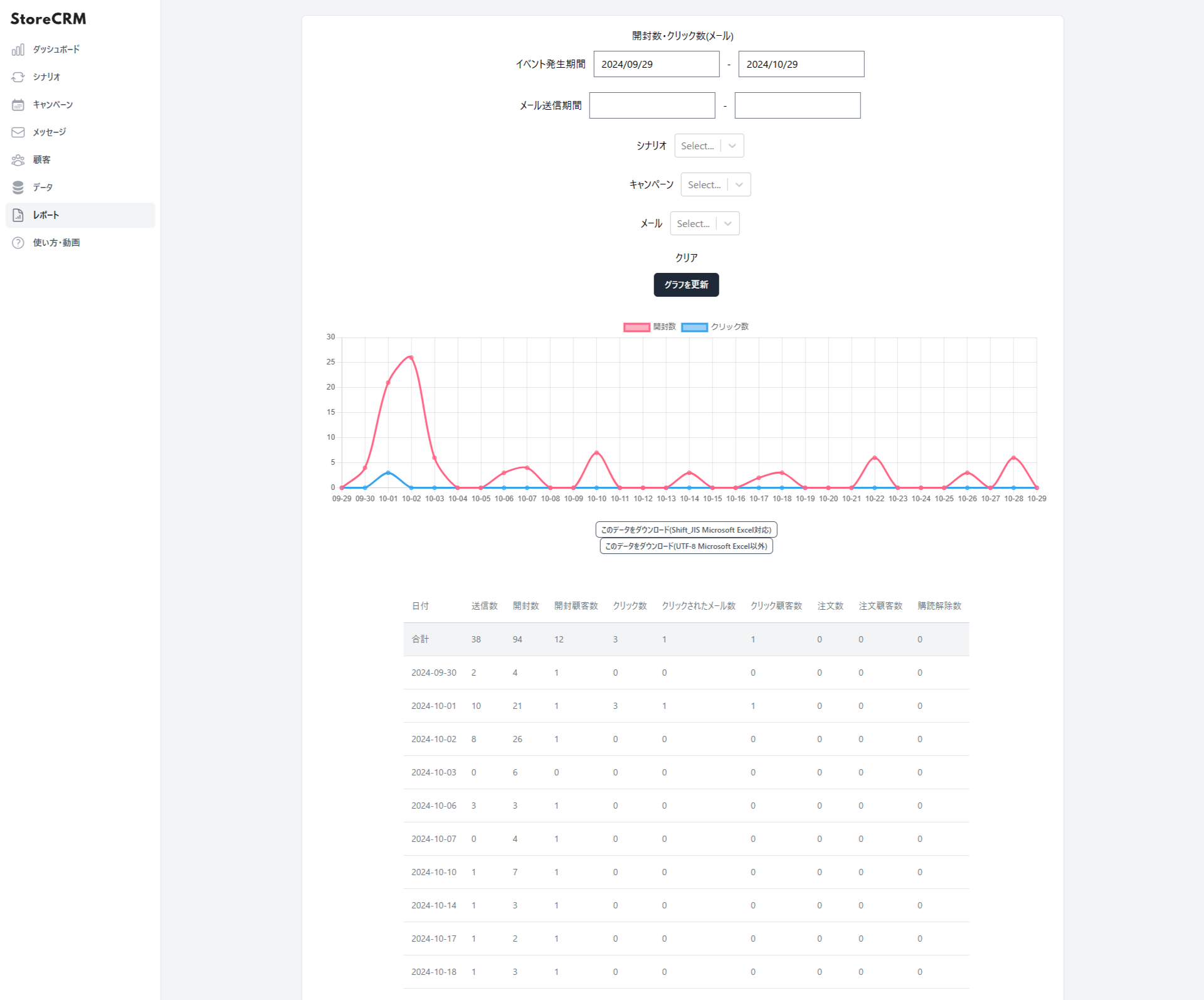This screenshot has width=1204, height=1000.
Task: Click the 注文数 column header
Action: (x=831, y=606)
